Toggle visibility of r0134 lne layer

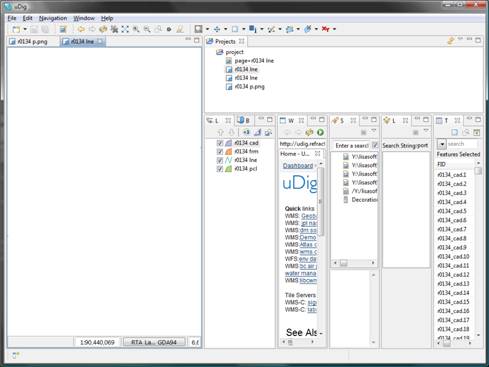pos(220,160)
